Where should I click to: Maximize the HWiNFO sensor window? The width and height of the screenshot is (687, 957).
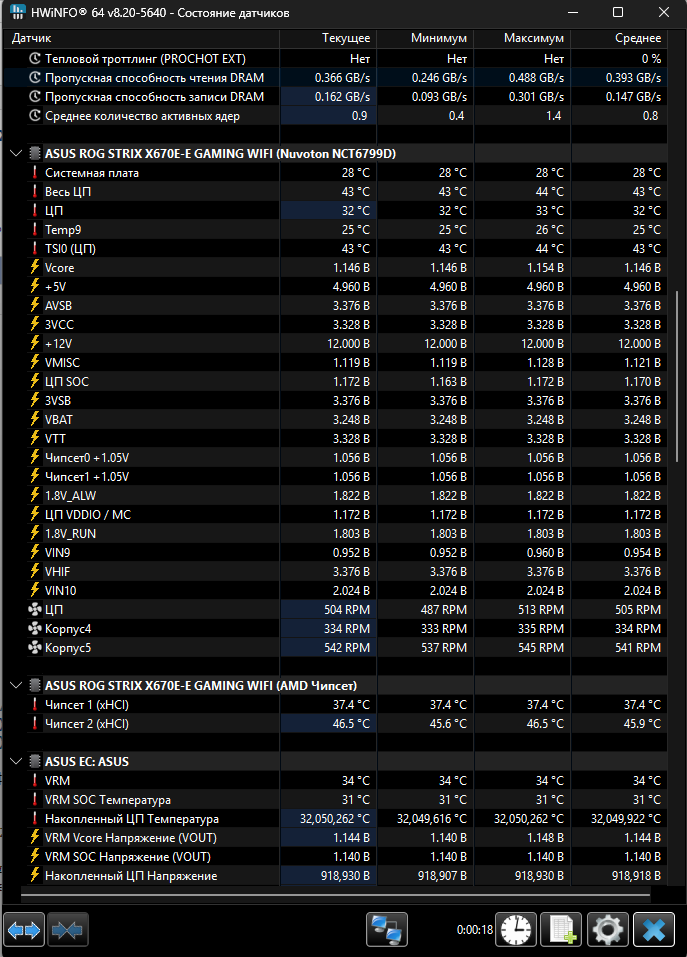tap(618, 12)
